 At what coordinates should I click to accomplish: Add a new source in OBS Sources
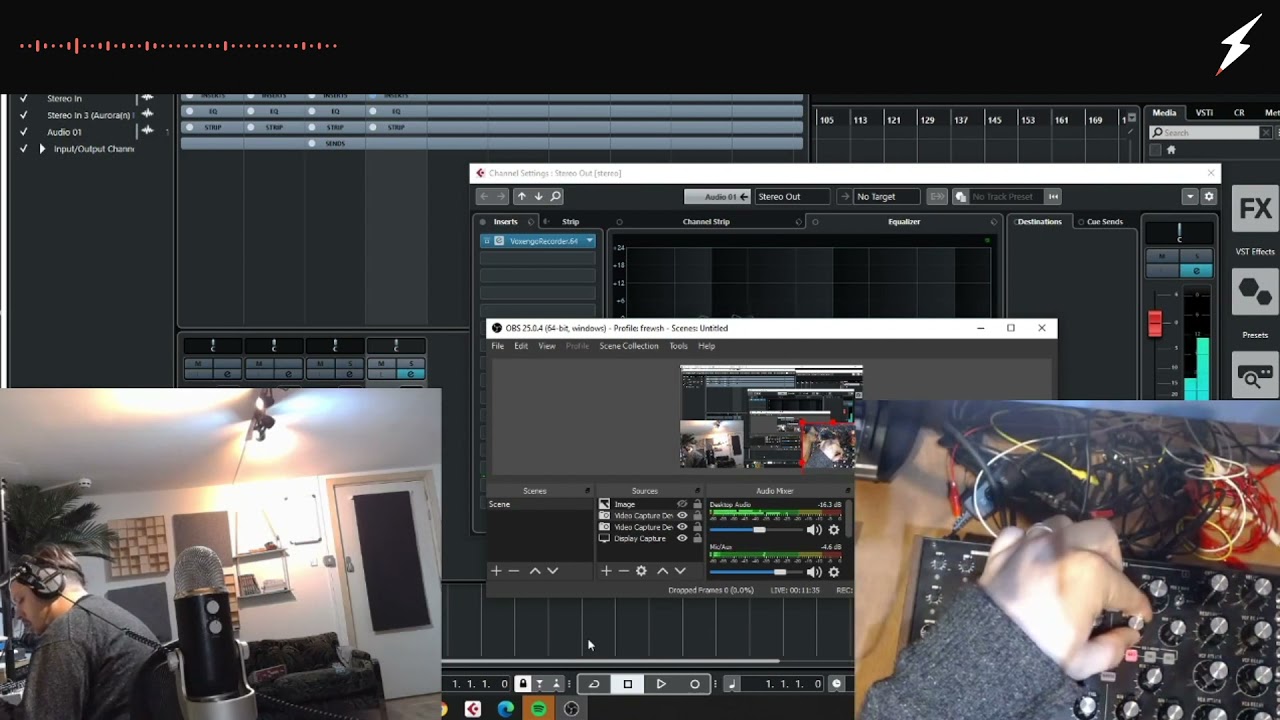pyautogui.click(x=605, y=571)
